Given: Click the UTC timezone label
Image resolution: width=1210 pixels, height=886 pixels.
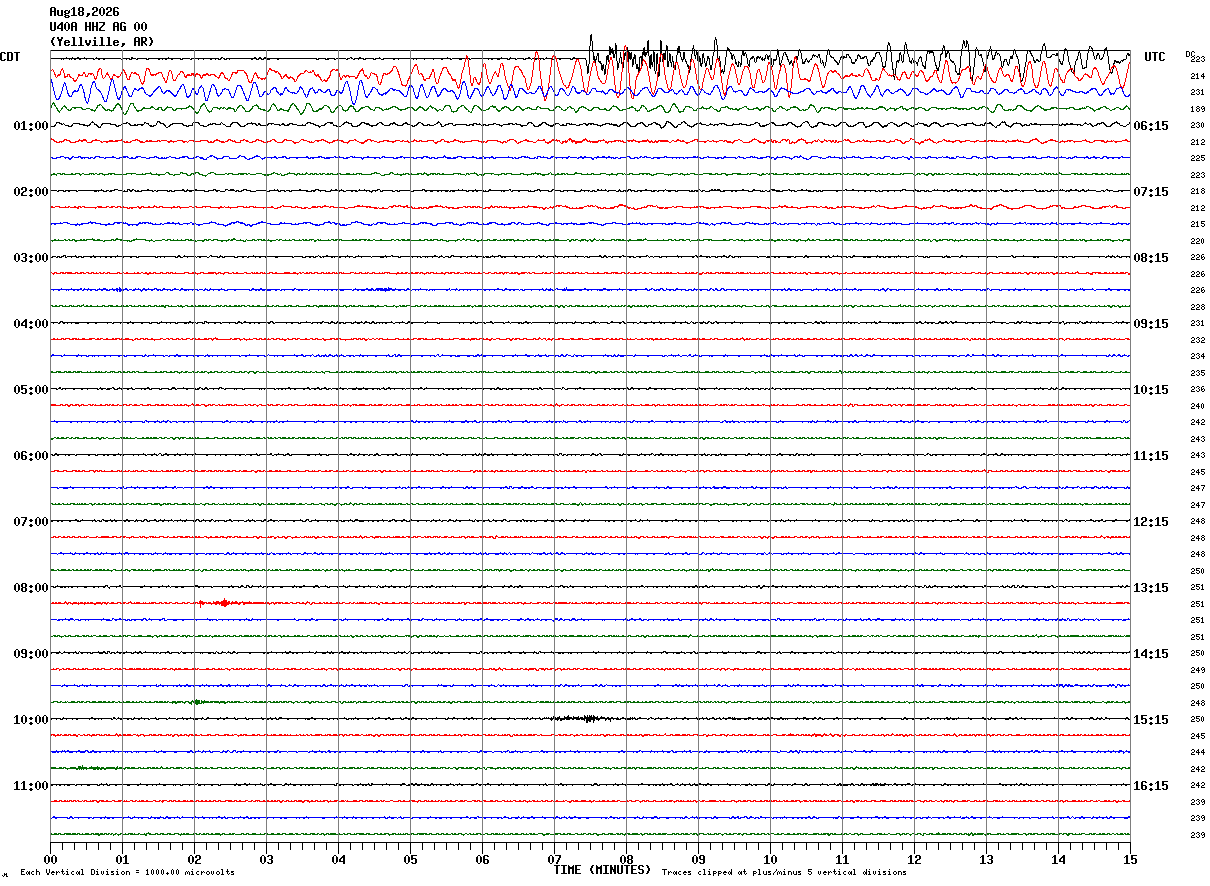Looking at the screenshot, I should 1155,57.
